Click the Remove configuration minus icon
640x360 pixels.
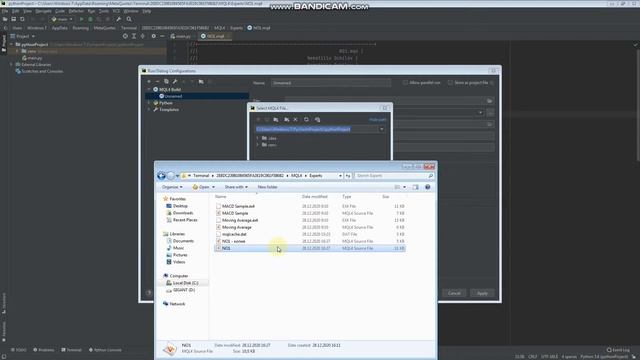point(157,82)
